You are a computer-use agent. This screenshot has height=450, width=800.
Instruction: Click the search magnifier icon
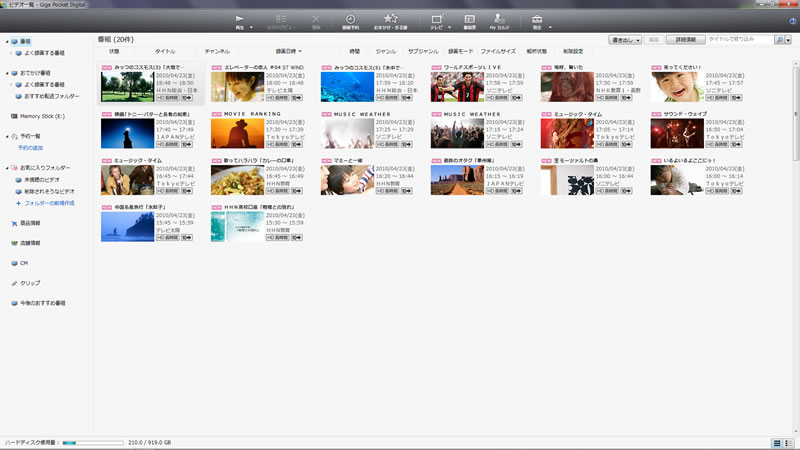pos(780,39)
